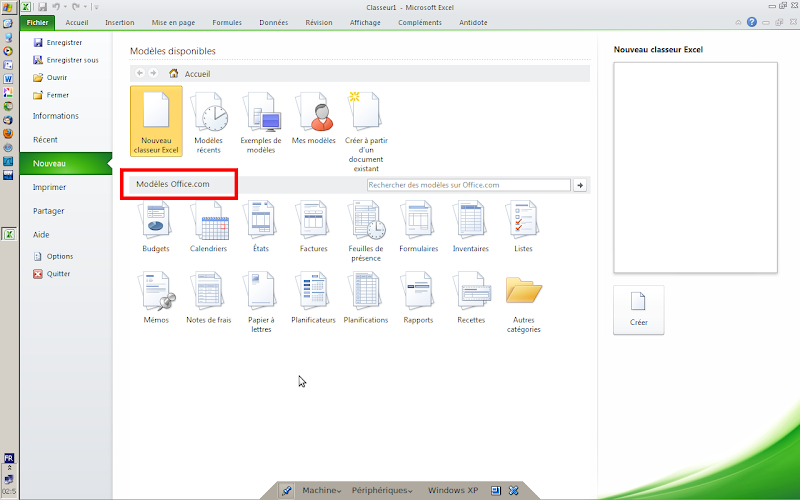Click the search arrow button for Office.com templates
The width and height of the screenshot is (800, 500).
click(580, 185)
